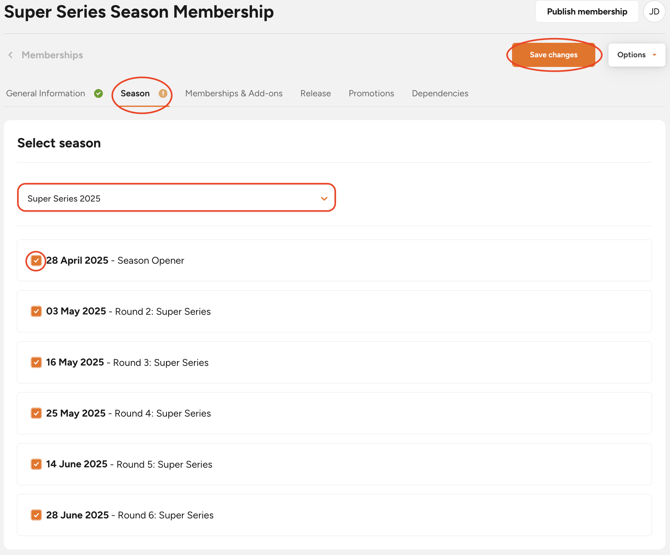Select the Dependencies tab
The width and height of the screenshot is (670, 555).
tap(439, 94)
